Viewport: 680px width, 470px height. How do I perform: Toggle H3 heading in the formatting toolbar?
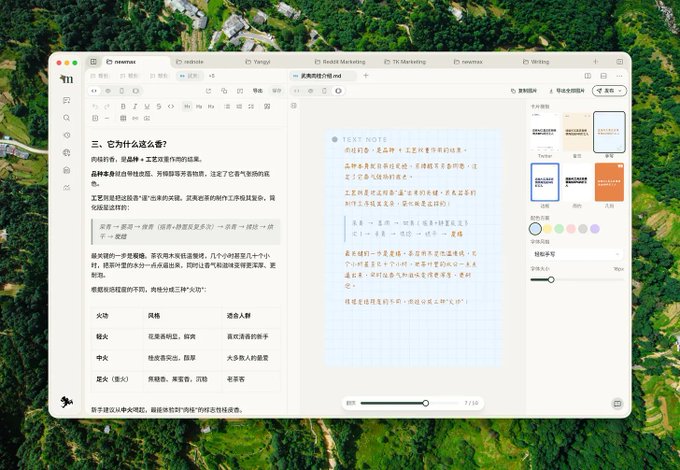[x=211, y=106]
